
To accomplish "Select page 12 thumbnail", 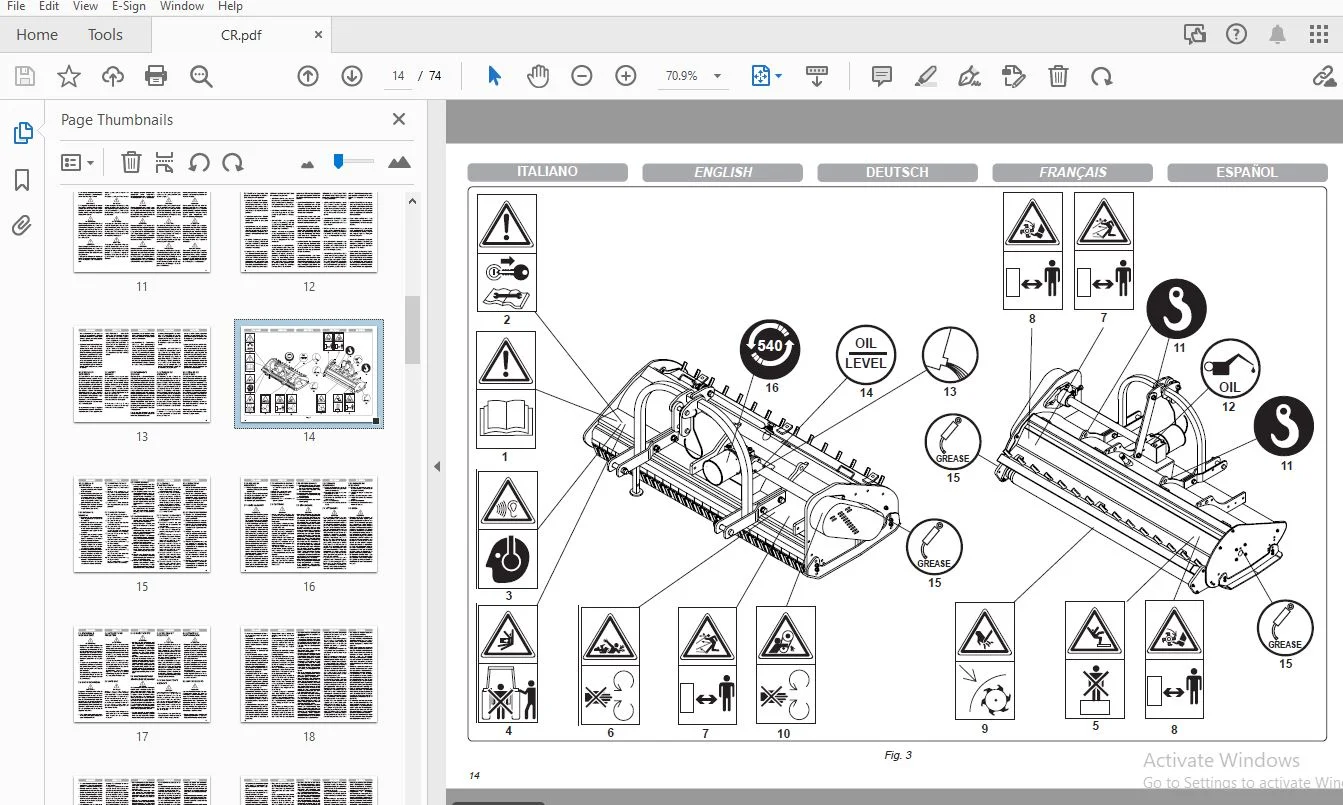I will (309, 232).
